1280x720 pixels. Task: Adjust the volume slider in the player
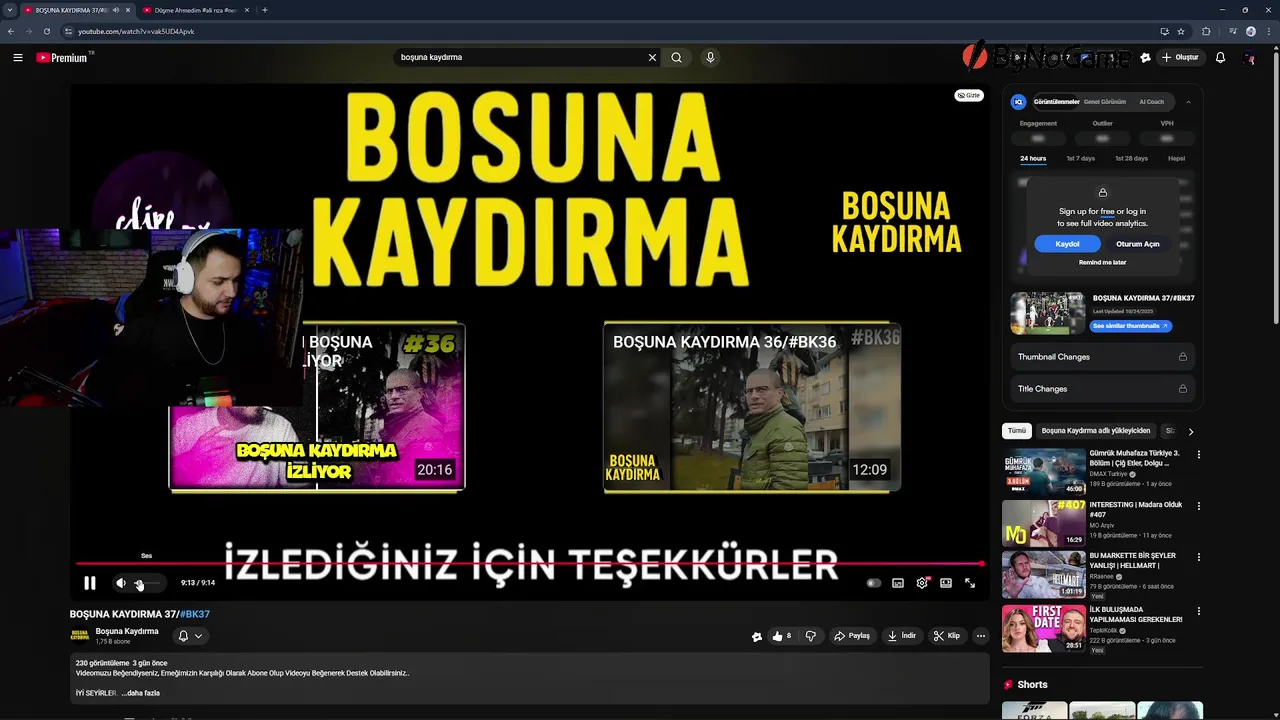(147, 583)
